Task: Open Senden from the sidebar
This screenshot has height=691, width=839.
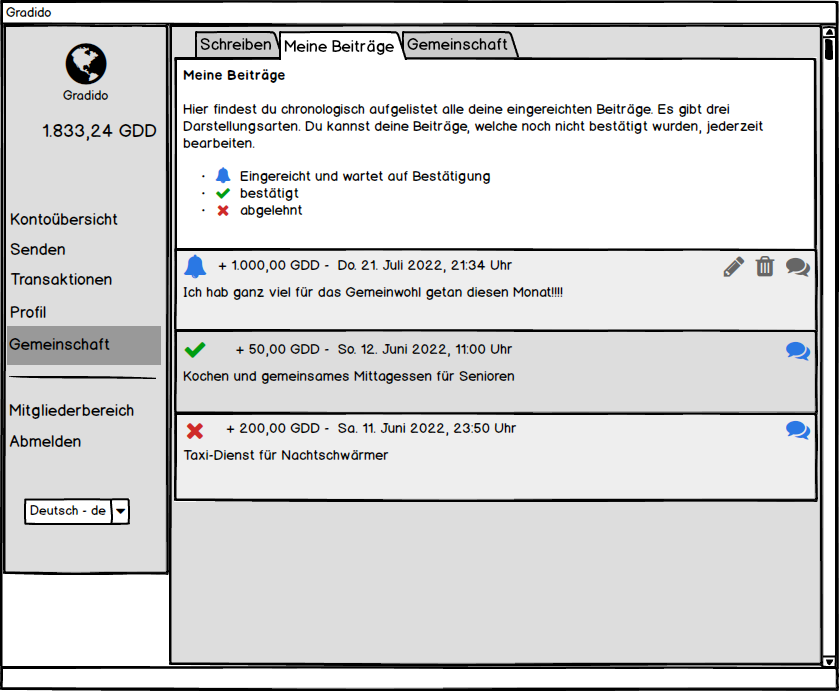Action: coord(38,249)
